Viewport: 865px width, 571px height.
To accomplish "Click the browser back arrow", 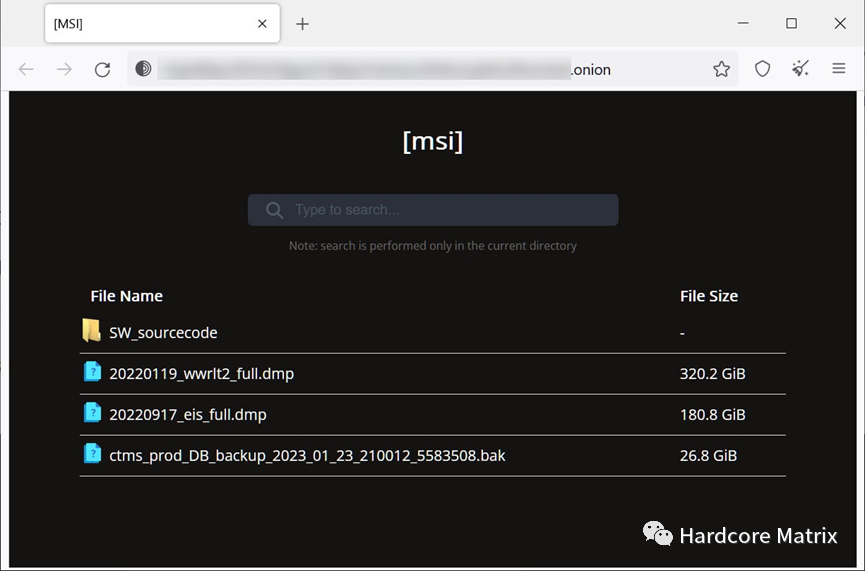I will (x=26, y=69).
